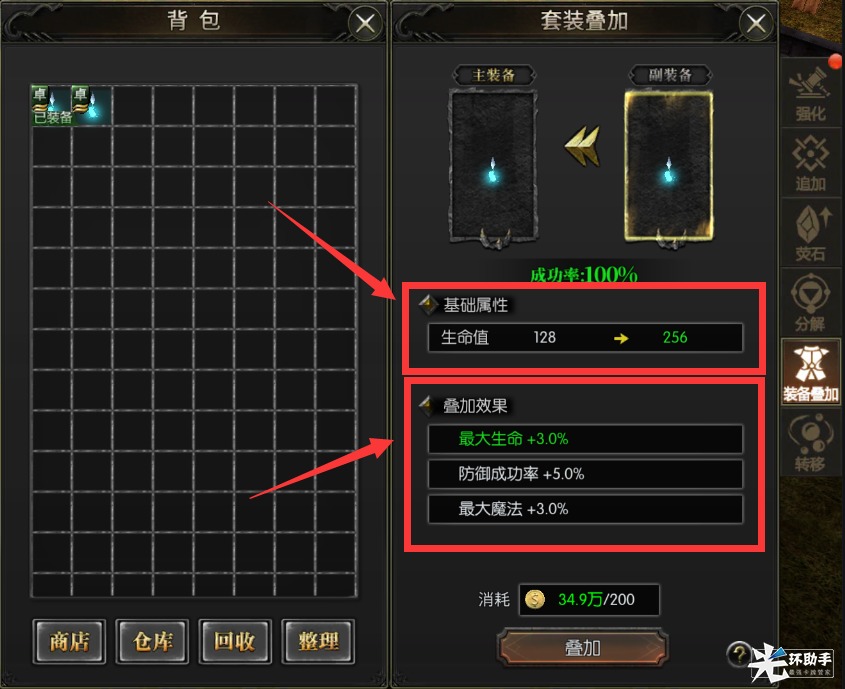The image size is (845, 689).
Task: Click the 副装备 secondary equipment slot
Action: (669, 167)
